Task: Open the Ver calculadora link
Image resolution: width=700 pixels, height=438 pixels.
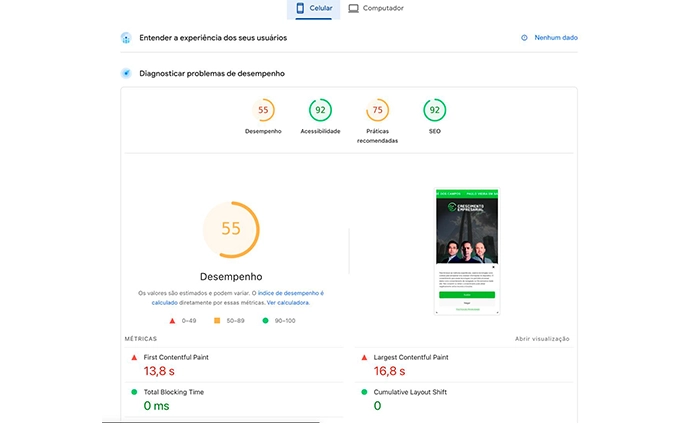Action: coord(287,302)
